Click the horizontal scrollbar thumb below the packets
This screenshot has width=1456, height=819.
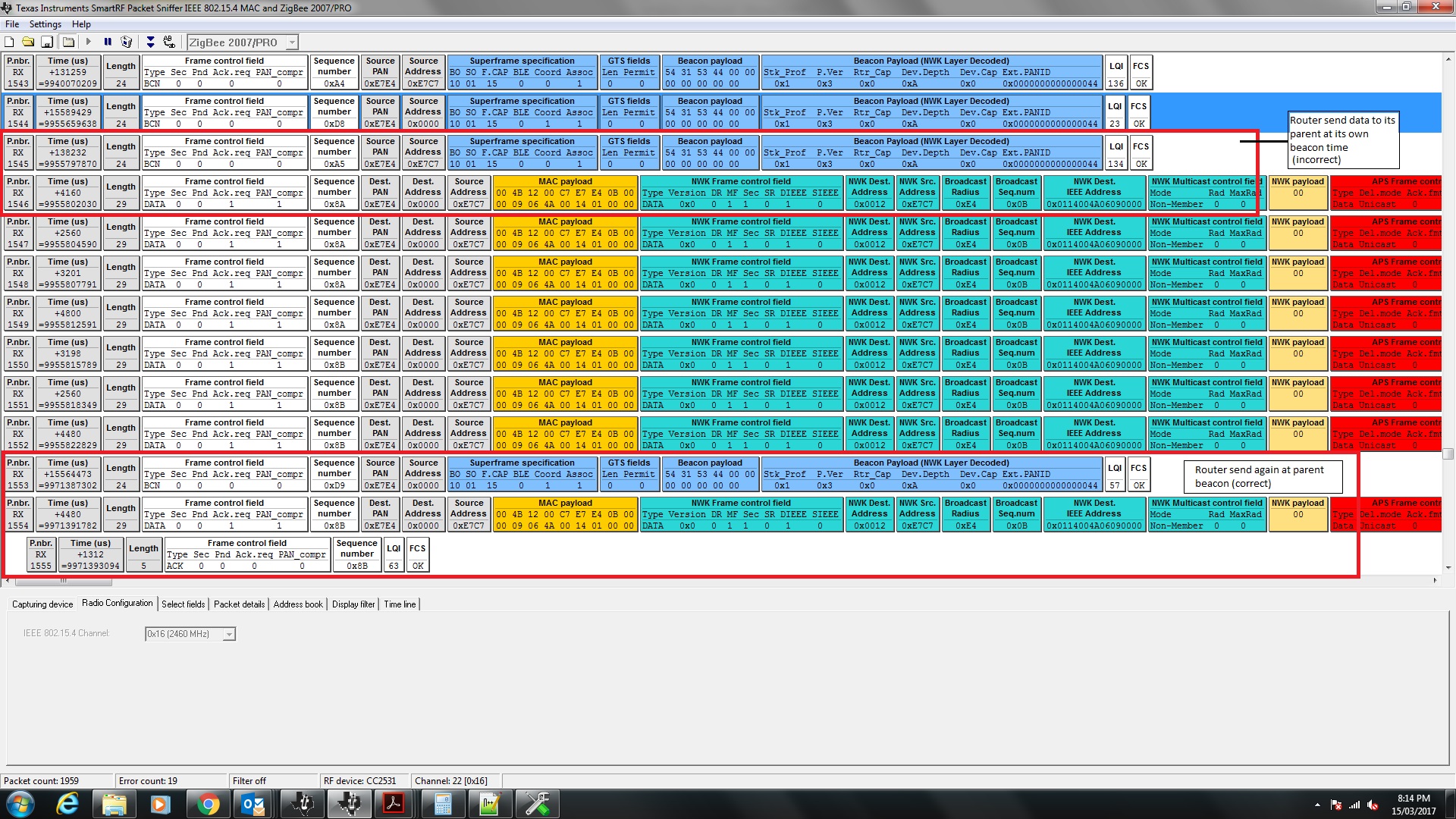click(x=64, y=581)
